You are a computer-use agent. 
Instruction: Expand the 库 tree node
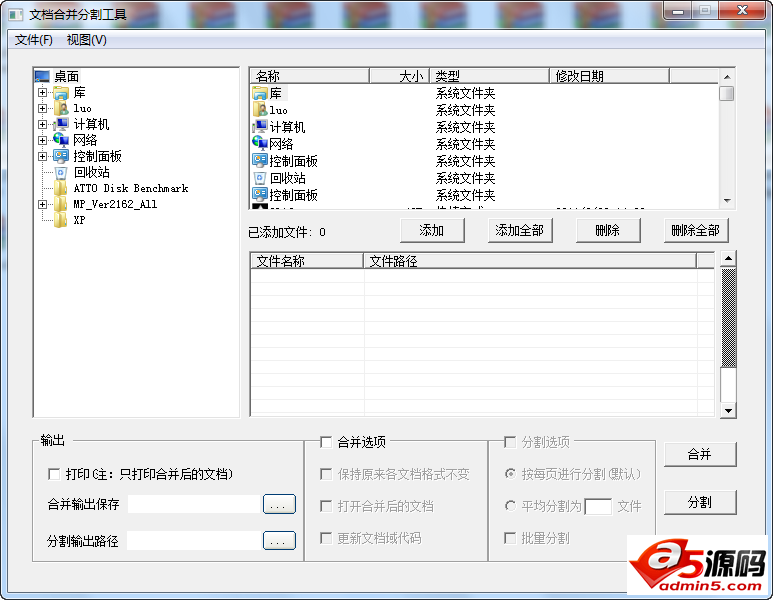tap(42, 93)
